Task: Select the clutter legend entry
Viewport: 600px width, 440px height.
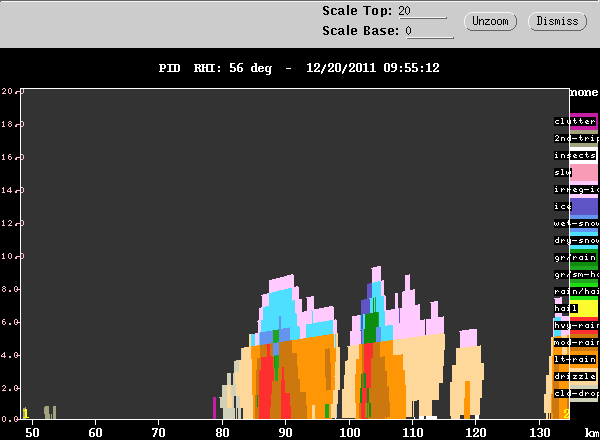Action: coord(575,121)
